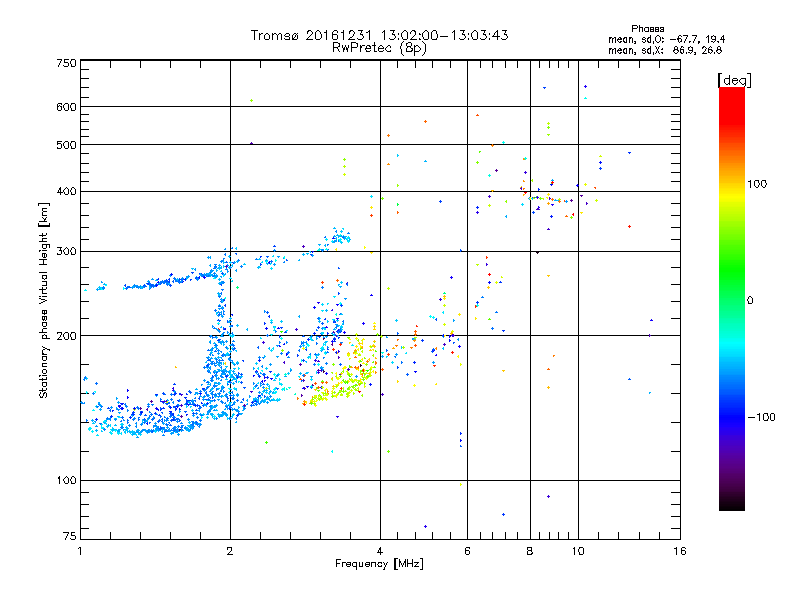Click the colorbar tick label '0'

[750, 301]
